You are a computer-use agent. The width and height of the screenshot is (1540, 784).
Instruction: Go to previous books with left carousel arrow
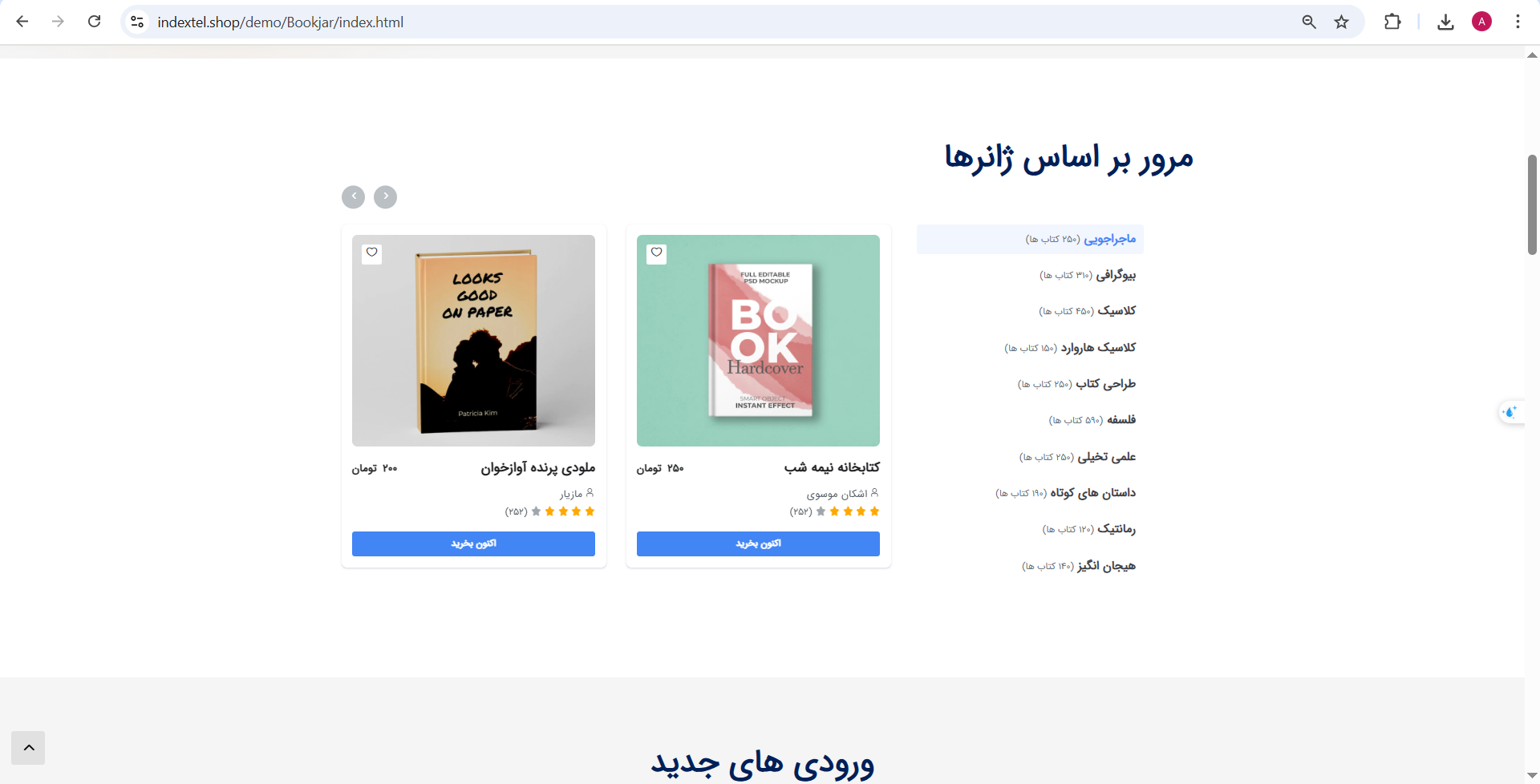tap(353, 196)
